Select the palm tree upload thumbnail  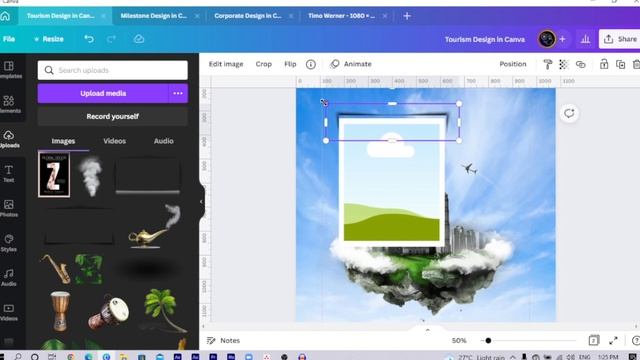pyautogui.click(x=164, y=310)
